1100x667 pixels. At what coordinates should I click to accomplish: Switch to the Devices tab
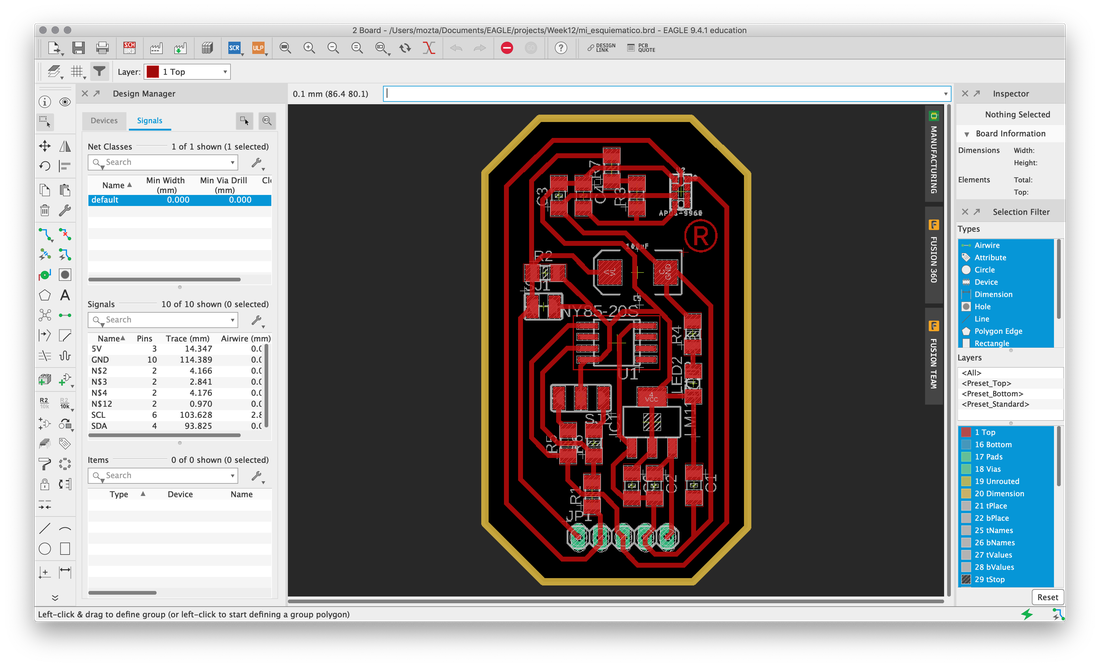104,121
